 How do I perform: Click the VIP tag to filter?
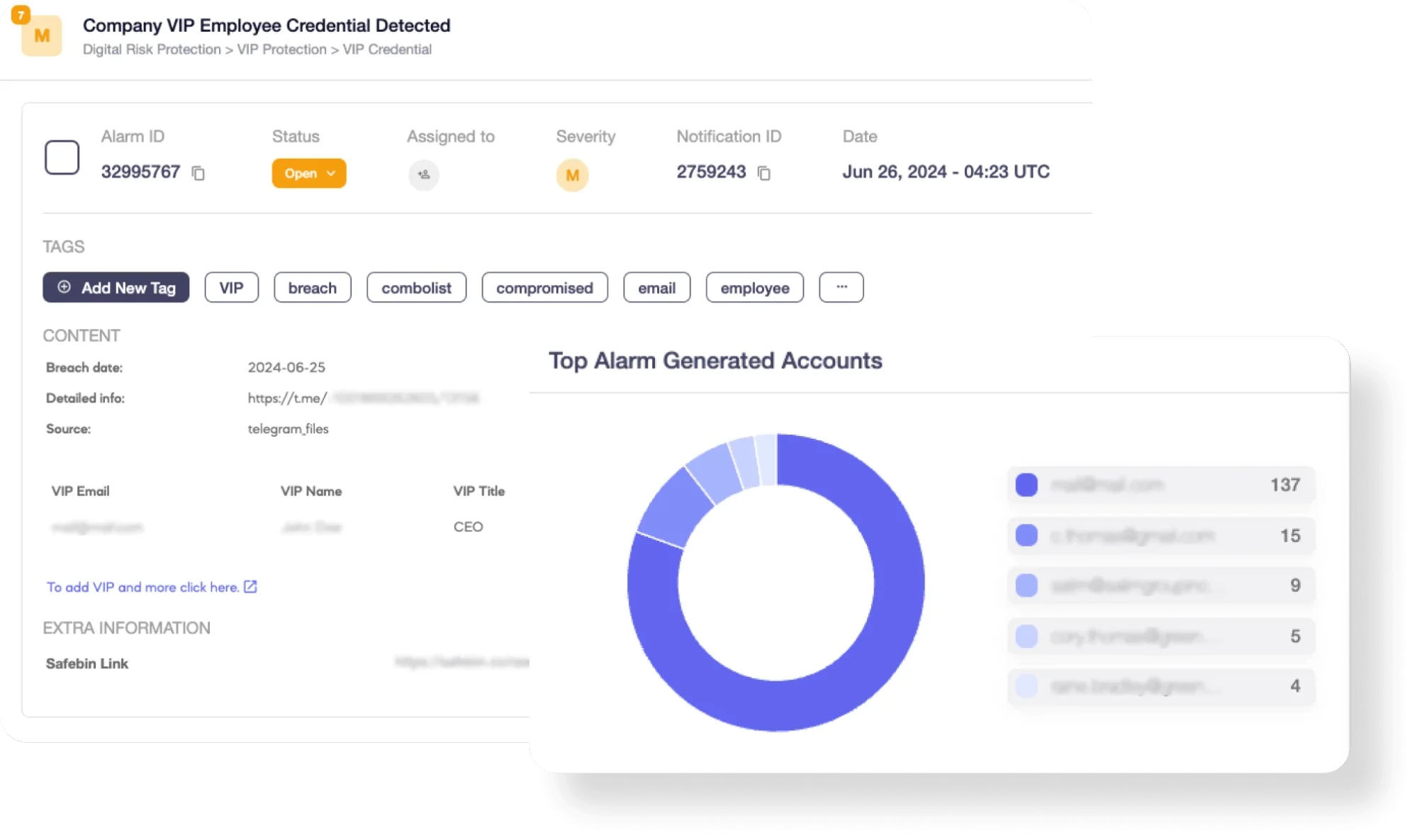point(230,287)
